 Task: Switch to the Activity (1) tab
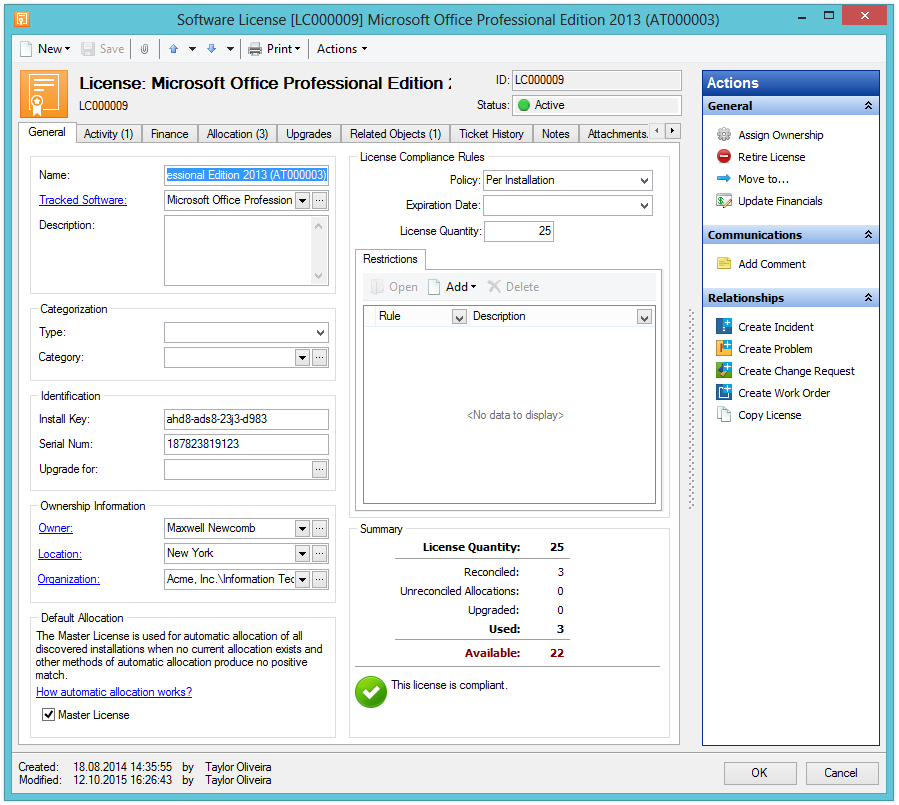[108, 134]
